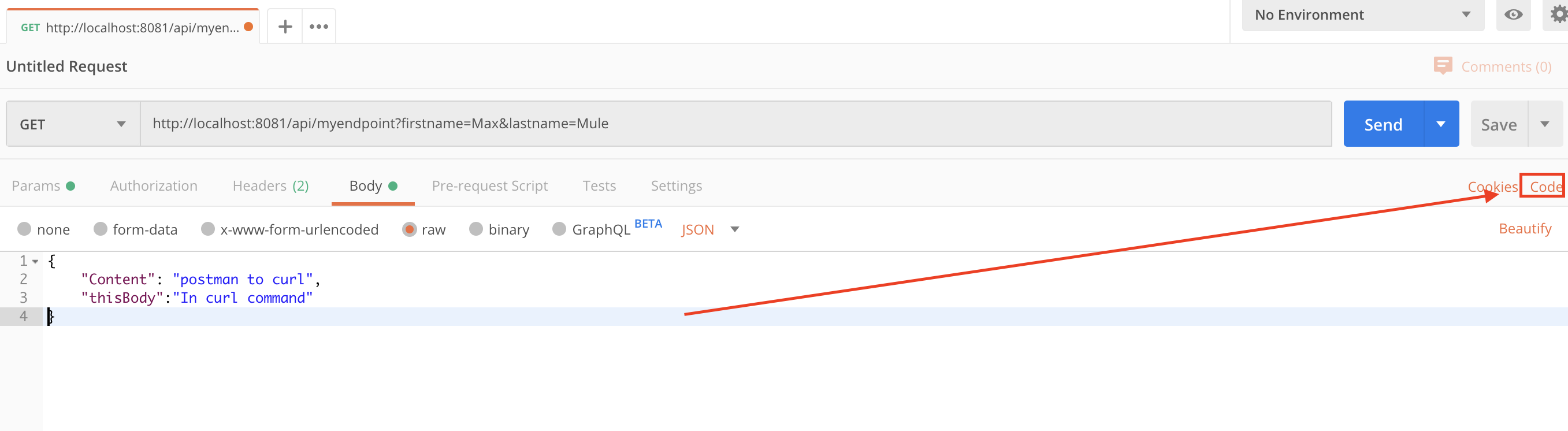Open the Pre-request Script tab
This screenshot has width=1568, height=431.
pos(489,185)
